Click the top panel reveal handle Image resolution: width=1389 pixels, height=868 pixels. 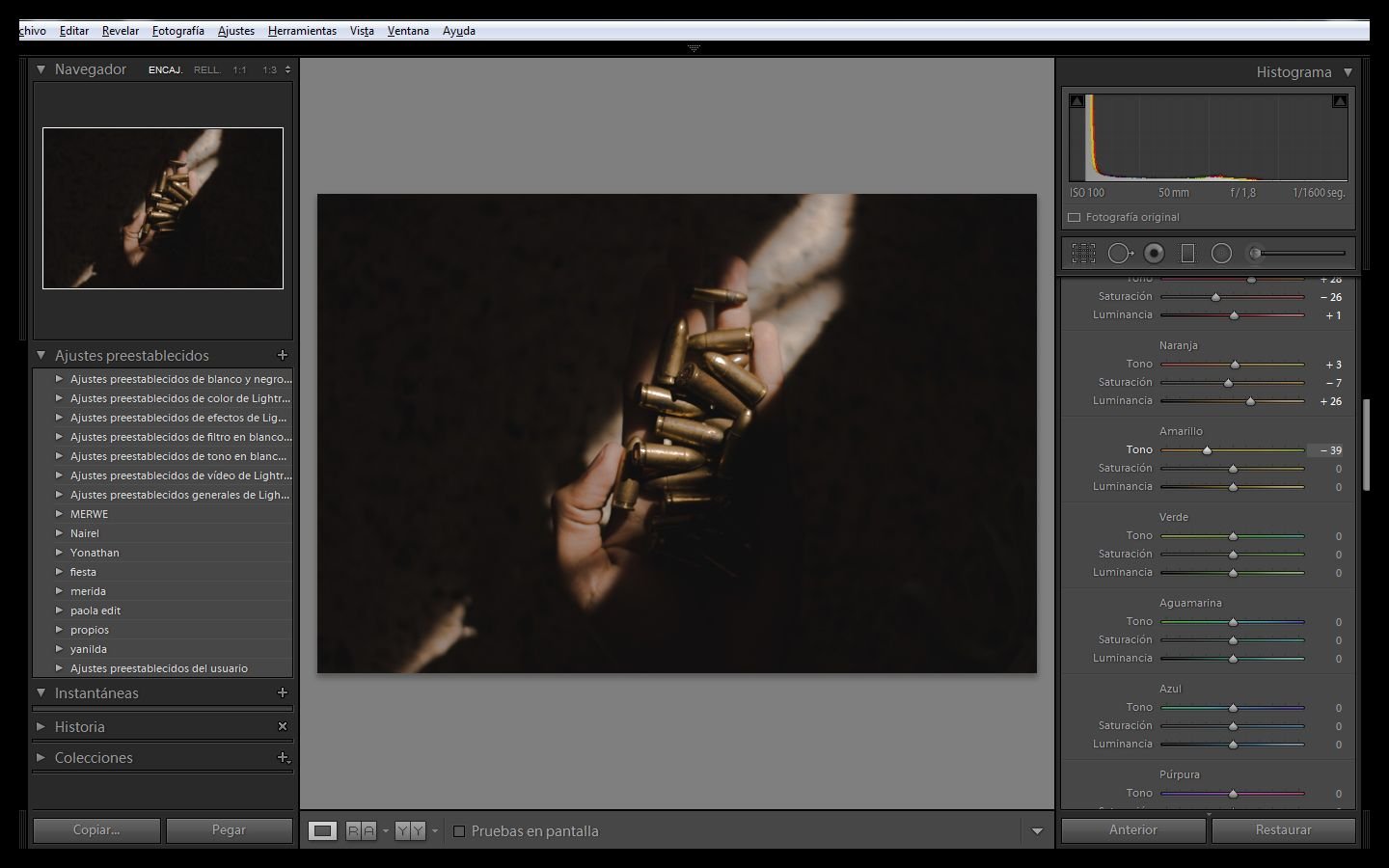pyautogui.click(x=694, y=48)
